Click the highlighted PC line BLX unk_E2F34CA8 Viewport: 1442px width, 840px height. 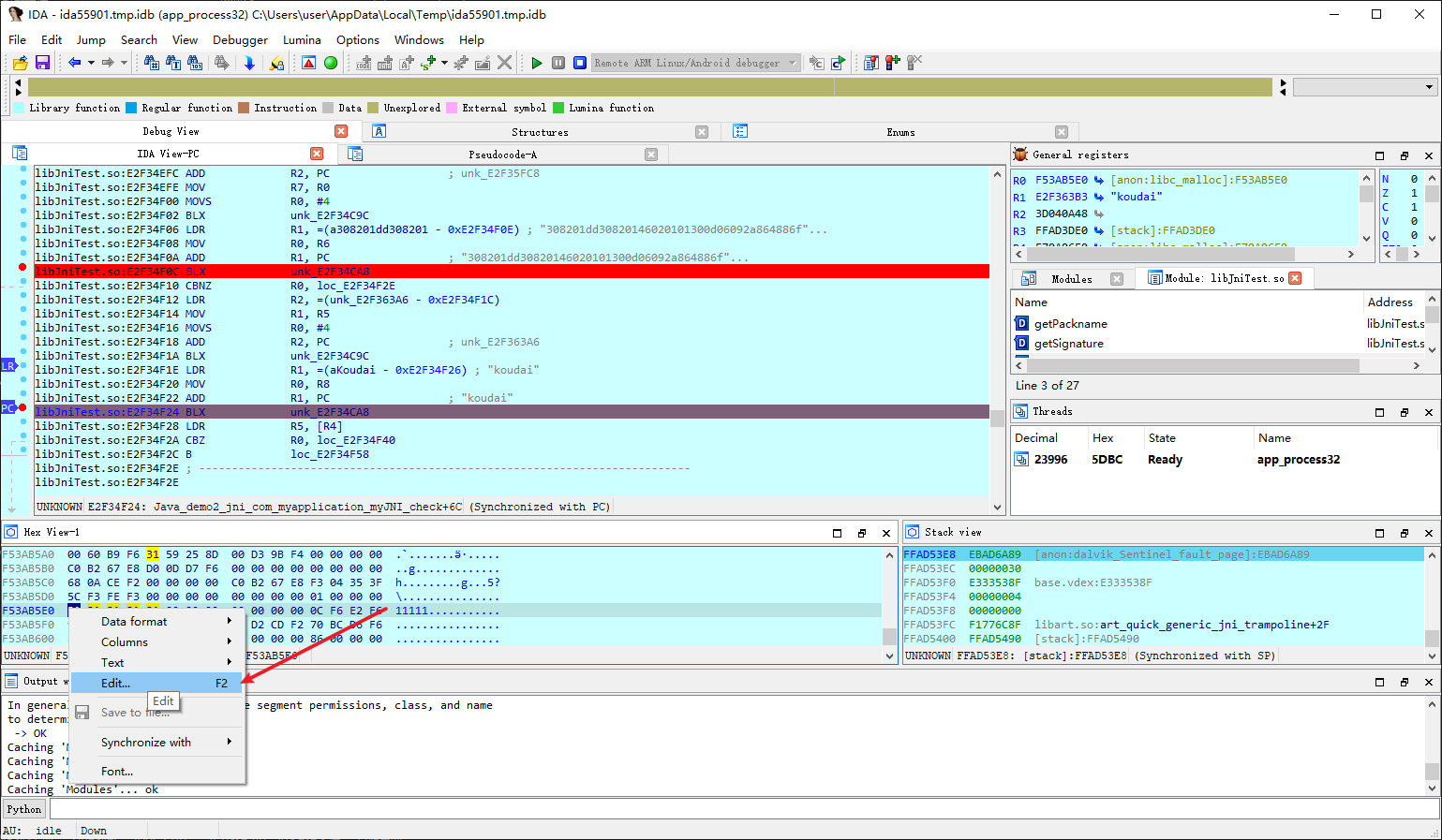[512, 412]
